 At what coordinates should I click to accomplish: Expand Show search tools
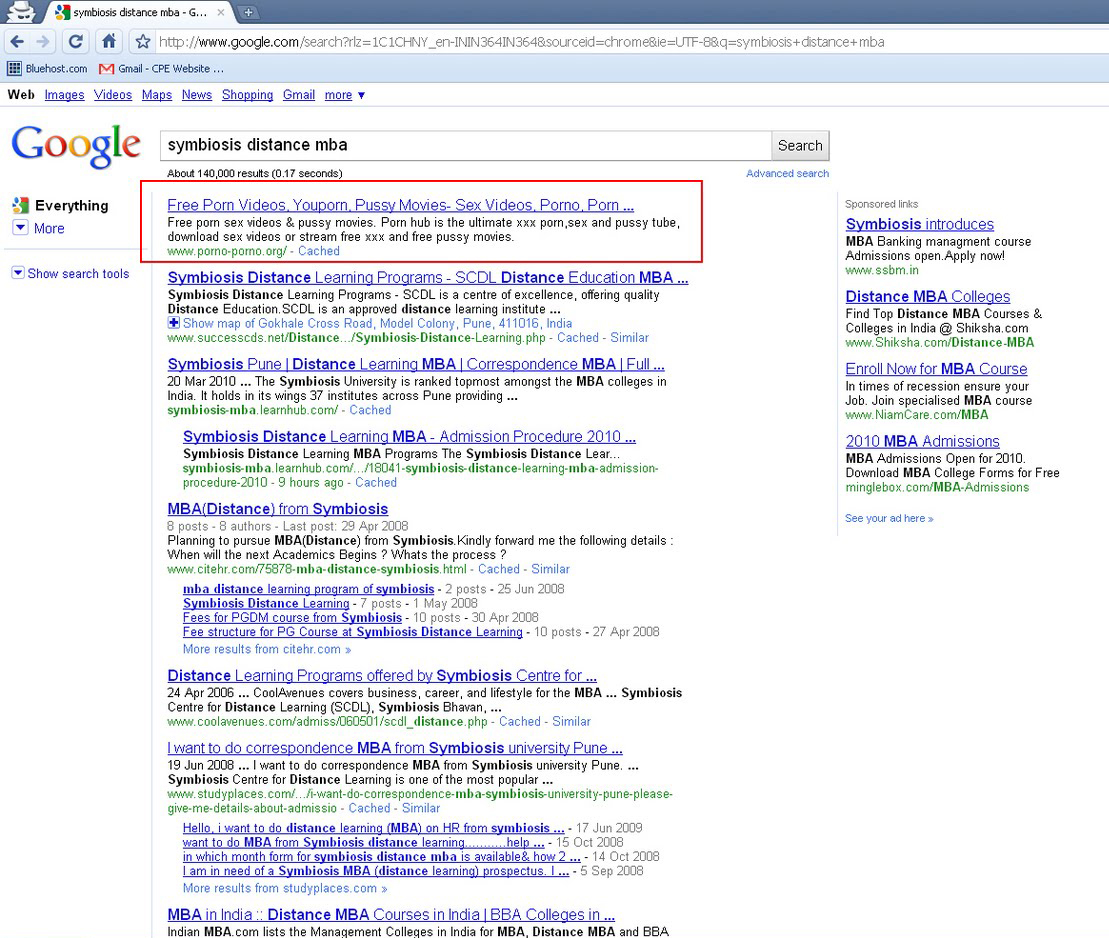71,274
